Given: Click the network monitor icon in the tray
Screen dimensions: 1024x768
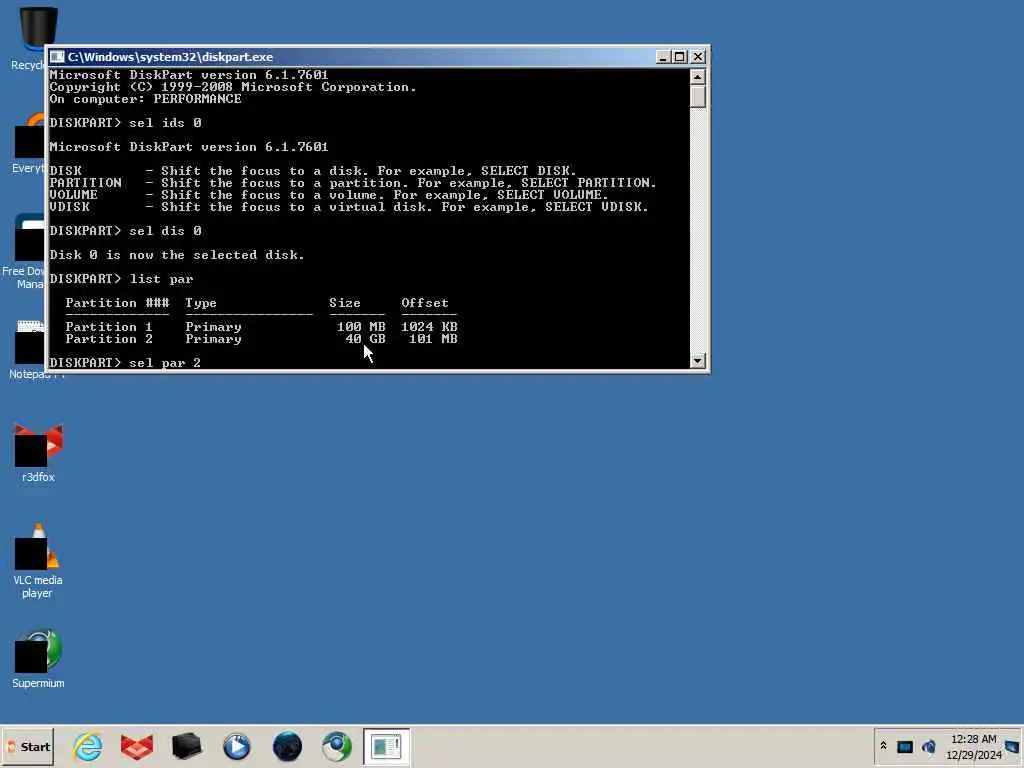Looking at the screenshot, I should [904, 747].
